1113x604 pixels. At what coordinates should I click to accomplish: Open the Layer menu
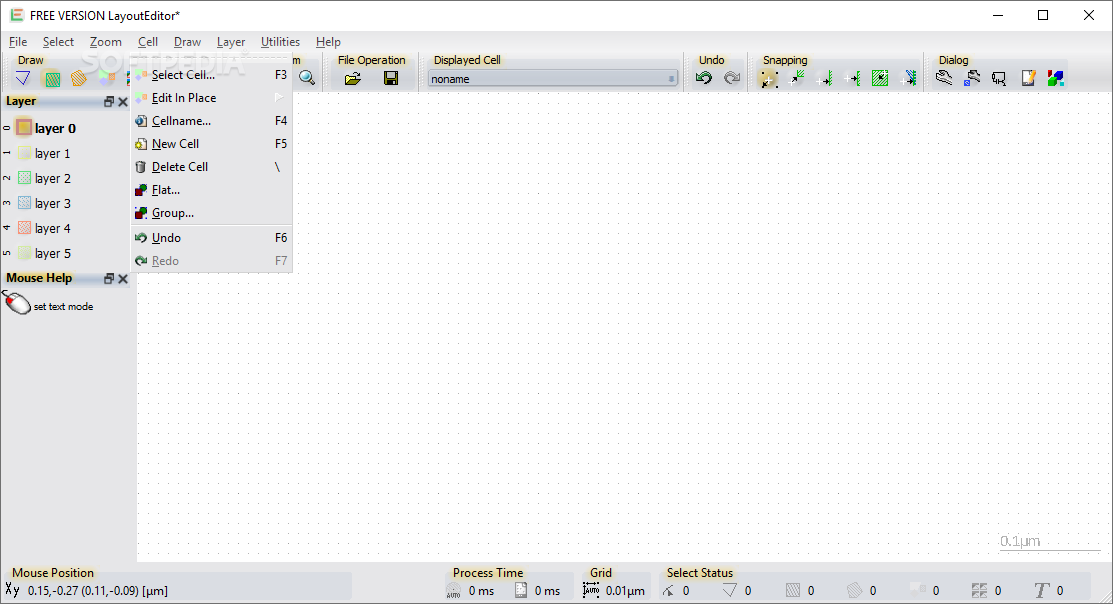pos(231,42)
